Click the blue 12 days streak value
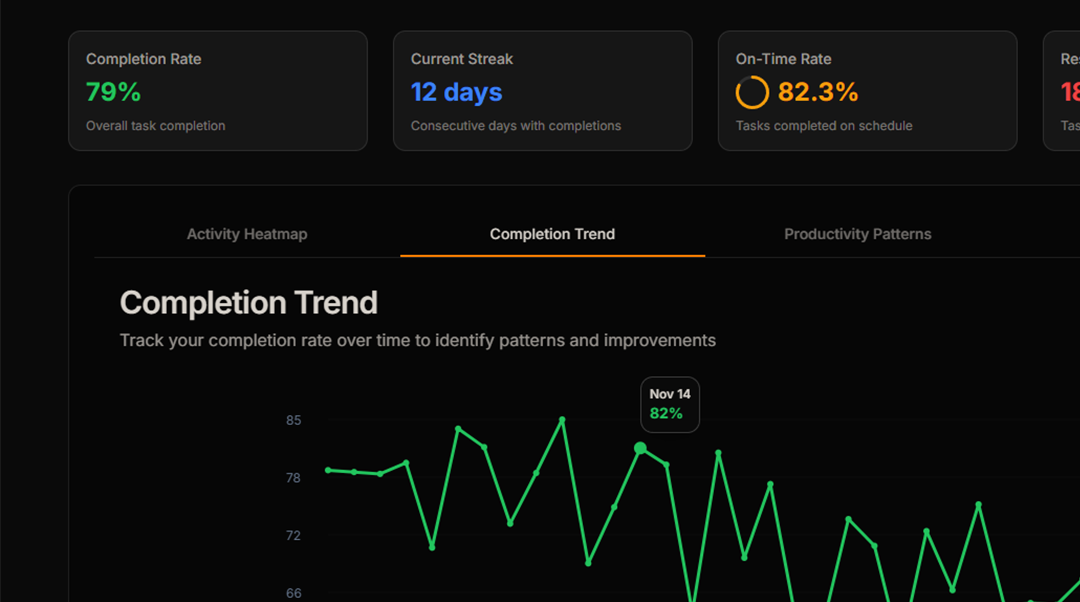 (x=456, y=92)
